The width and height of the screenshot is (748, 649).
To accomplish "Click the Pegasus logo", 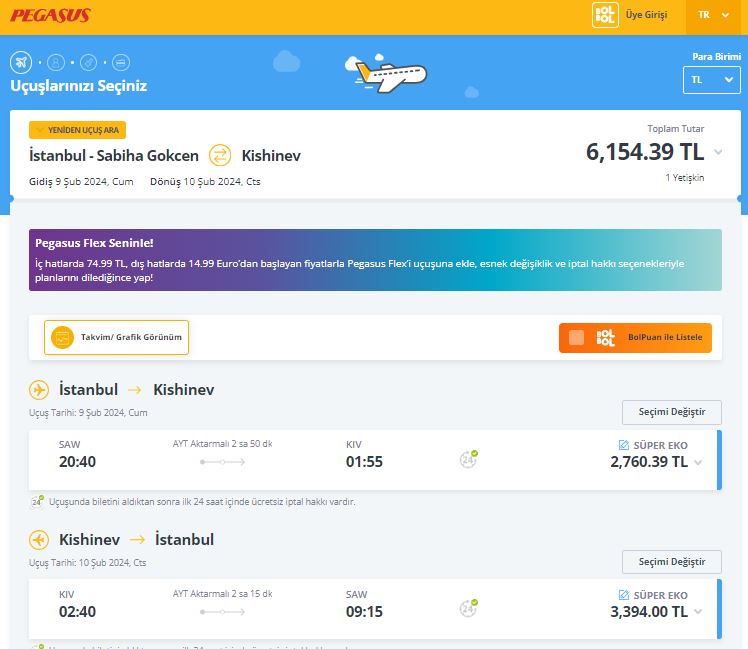I will [50, 15].
